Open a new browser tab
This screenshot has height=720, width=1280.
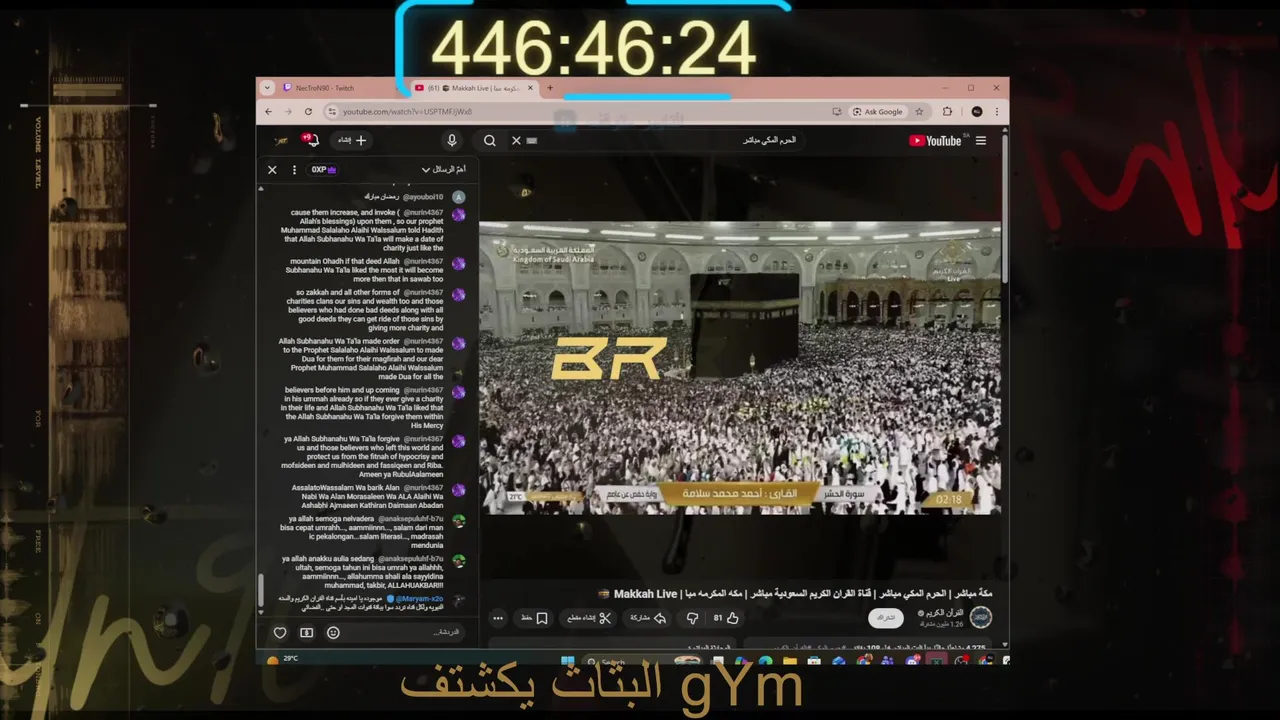coord(549,88)
